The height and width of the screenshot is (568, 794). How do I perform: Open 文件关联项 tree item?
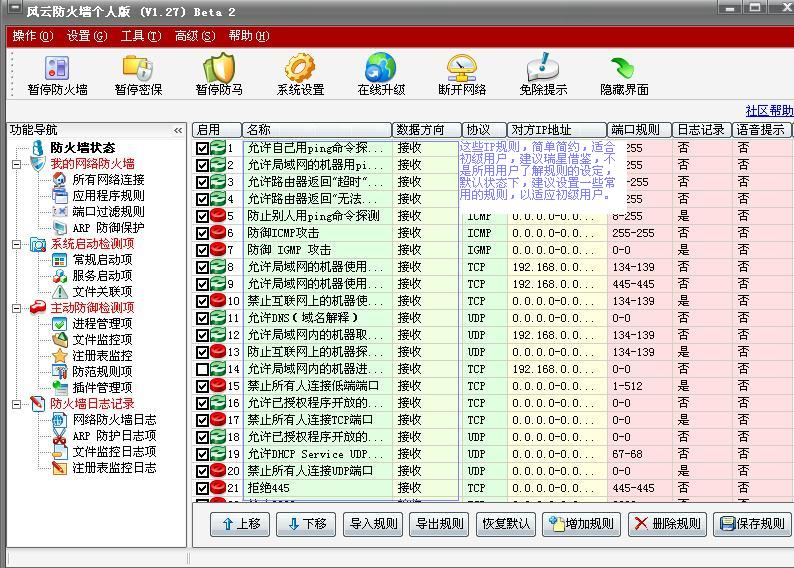click(x=102, y=292)
